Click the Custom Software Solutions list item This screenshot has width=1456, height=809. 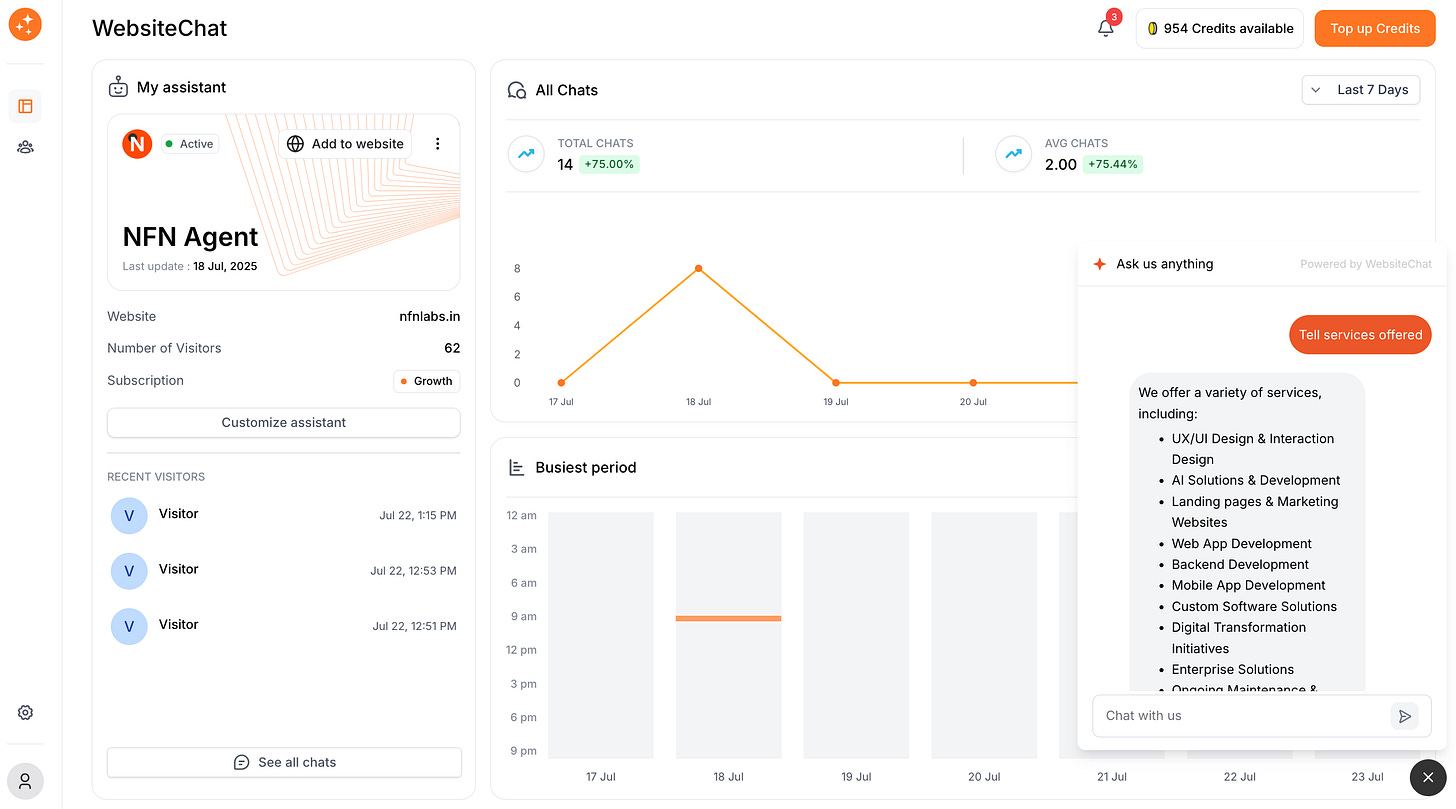click(x=1254, y=606)
